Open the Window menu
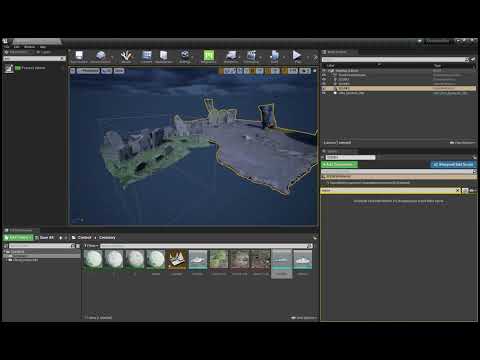480x360 pixels. [29, 47]
